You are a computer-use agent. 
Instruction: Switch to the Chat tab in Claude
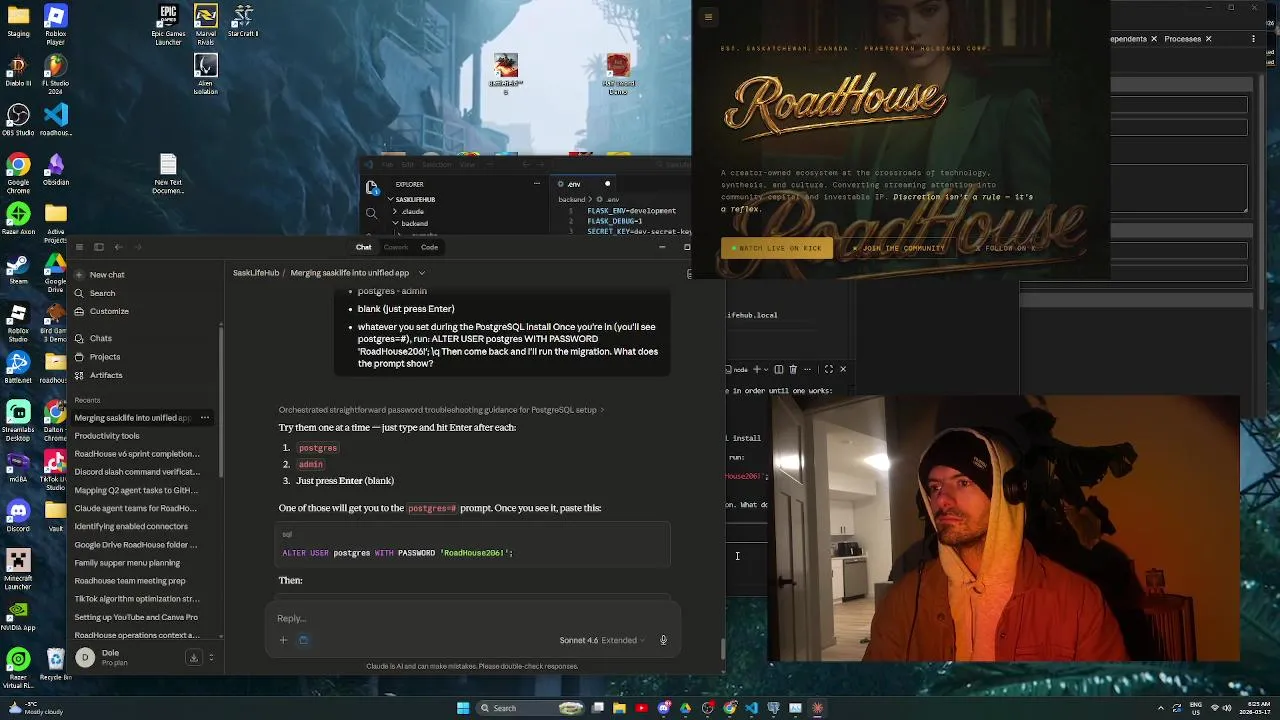tap(364, 247)
